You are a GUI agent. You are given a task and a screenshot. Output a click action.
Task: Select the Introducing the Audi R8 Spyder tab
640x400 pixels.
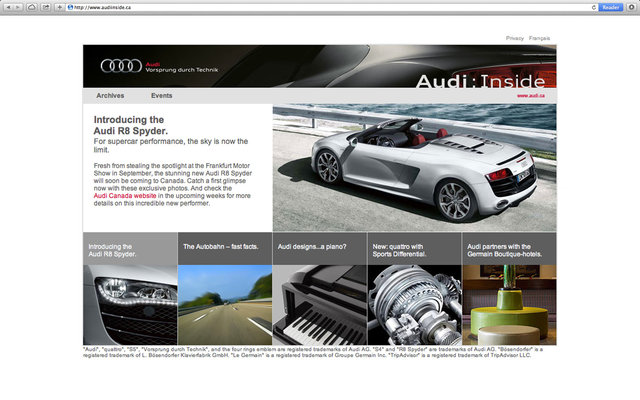130,249
